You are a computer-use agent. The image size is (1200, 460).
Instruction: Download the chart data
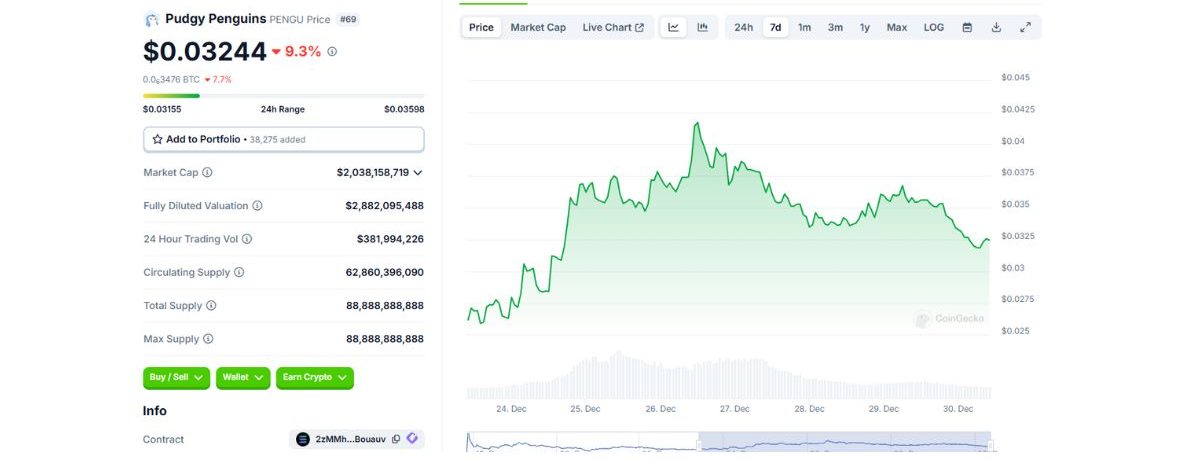point(996,27)
